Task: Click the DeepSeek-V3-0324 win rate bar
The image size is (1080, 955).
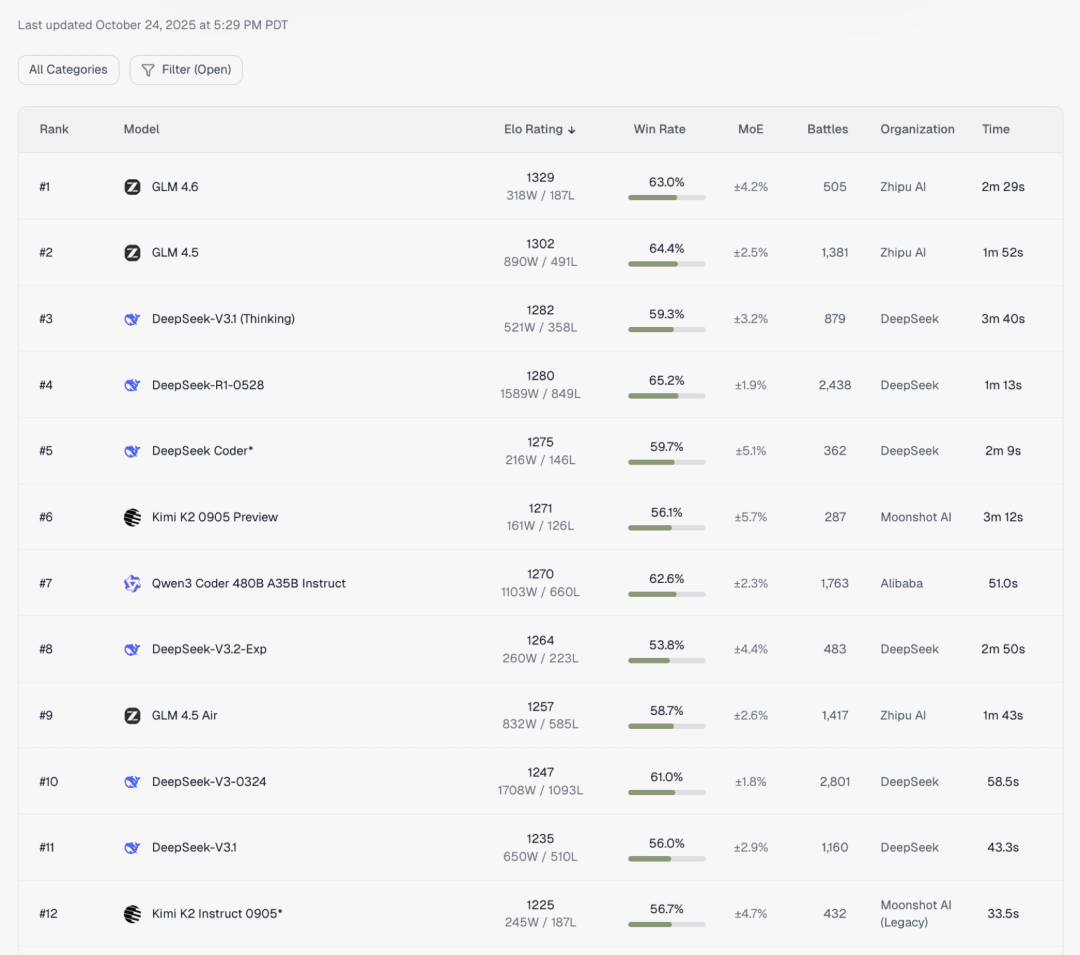Action: coord(666,792)
